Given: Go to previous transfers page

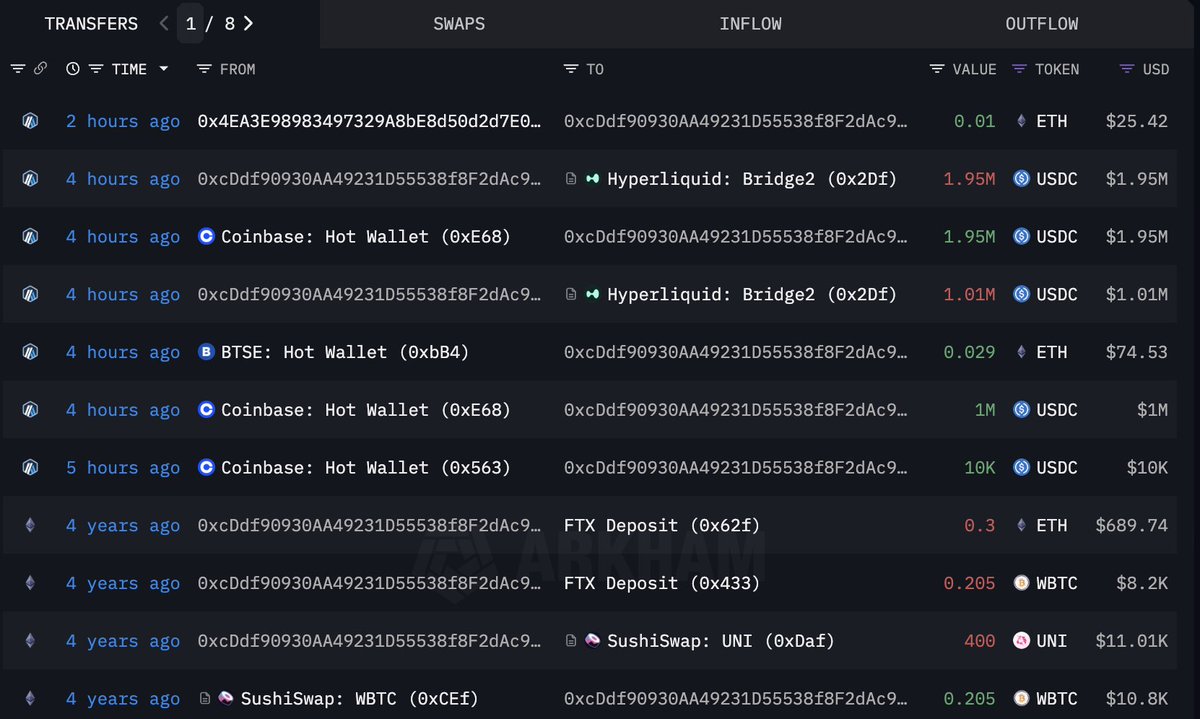Looking at the screenshot, I should click(165, 23).
